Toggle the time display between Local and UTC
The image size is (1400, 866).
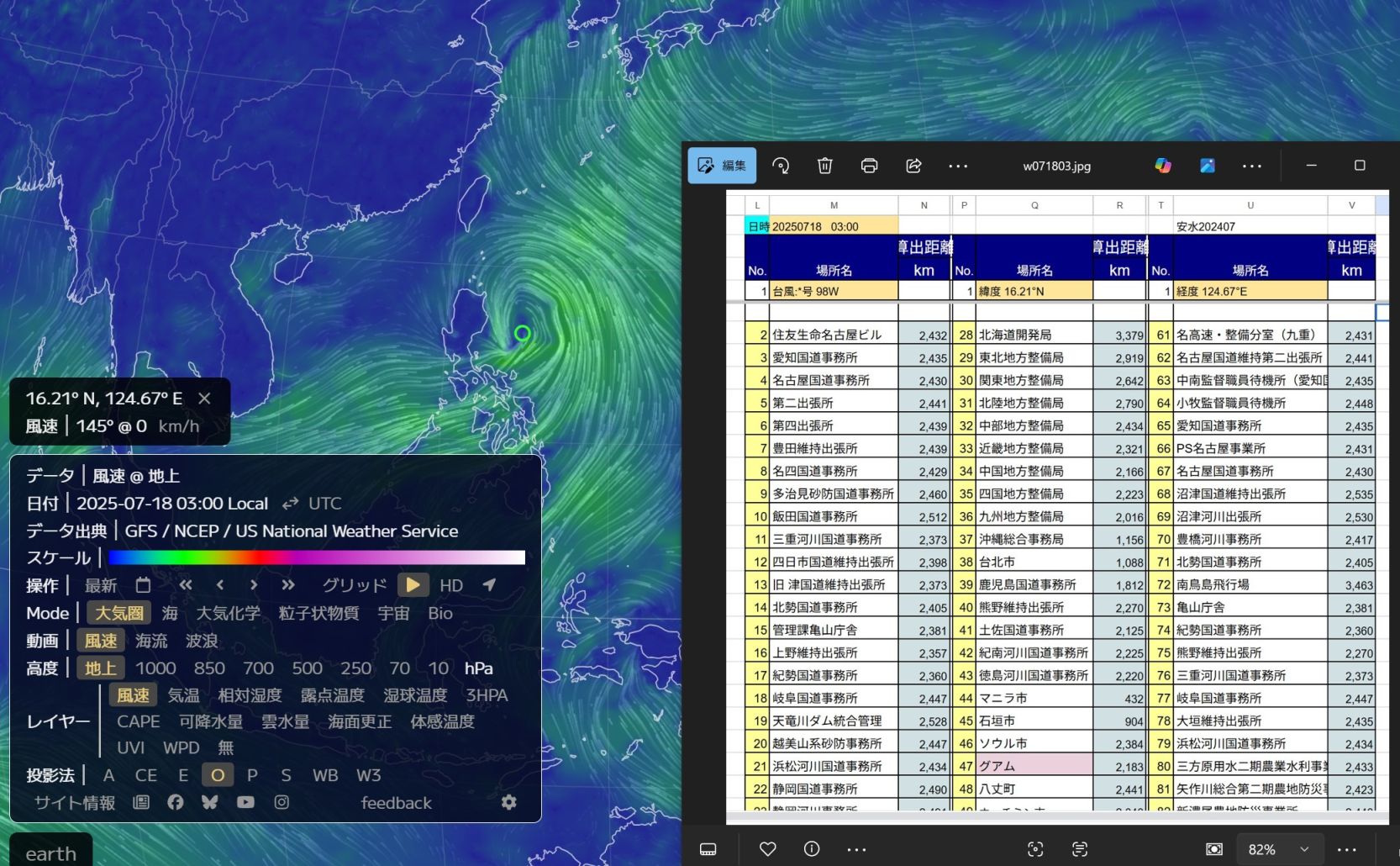click(311, 503)
